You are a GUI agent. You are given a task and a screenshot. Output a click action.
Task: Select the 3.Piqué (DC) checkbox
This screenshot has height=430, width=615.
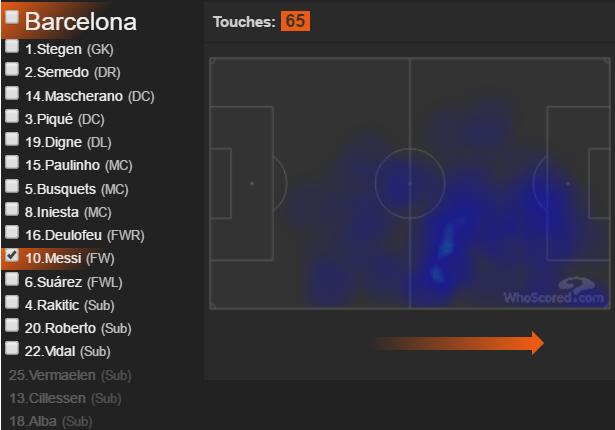pos(12,117)
